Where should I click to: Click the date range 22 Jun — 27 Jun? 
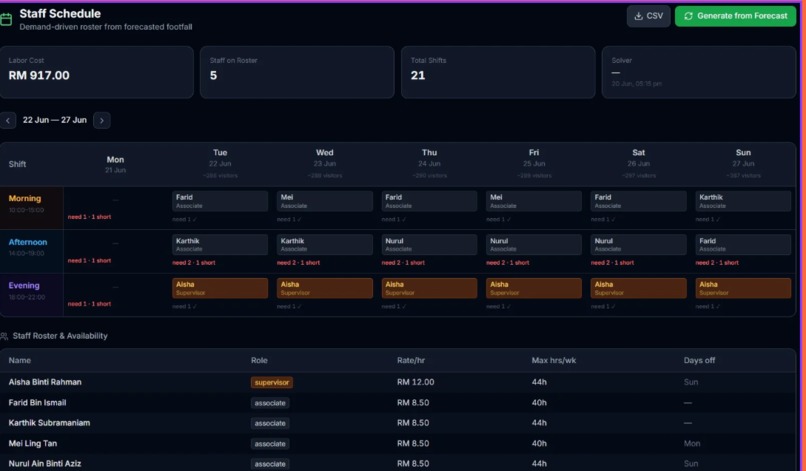(x=54, y=120)
